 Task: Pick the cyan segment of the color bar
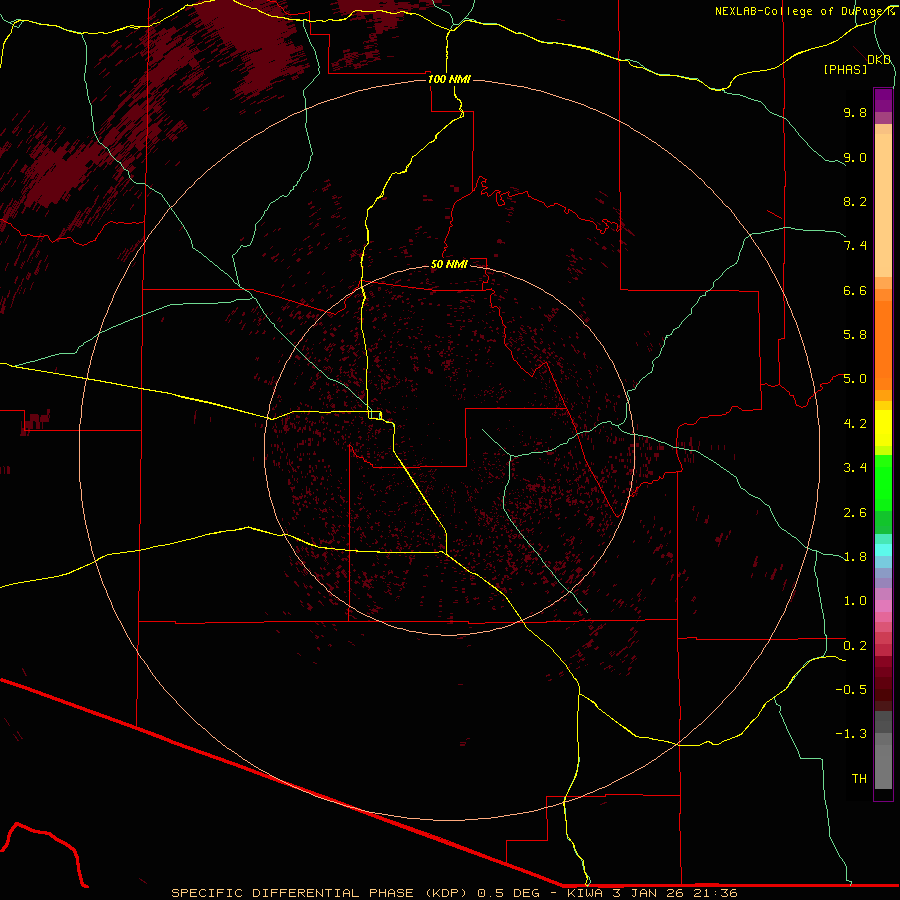click(883, 550)
